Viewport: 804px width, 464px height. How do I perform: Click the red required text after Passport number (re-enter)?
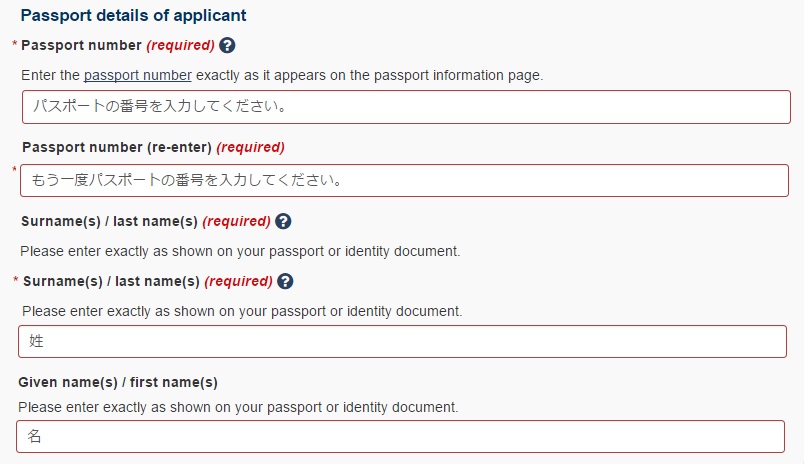250,148
